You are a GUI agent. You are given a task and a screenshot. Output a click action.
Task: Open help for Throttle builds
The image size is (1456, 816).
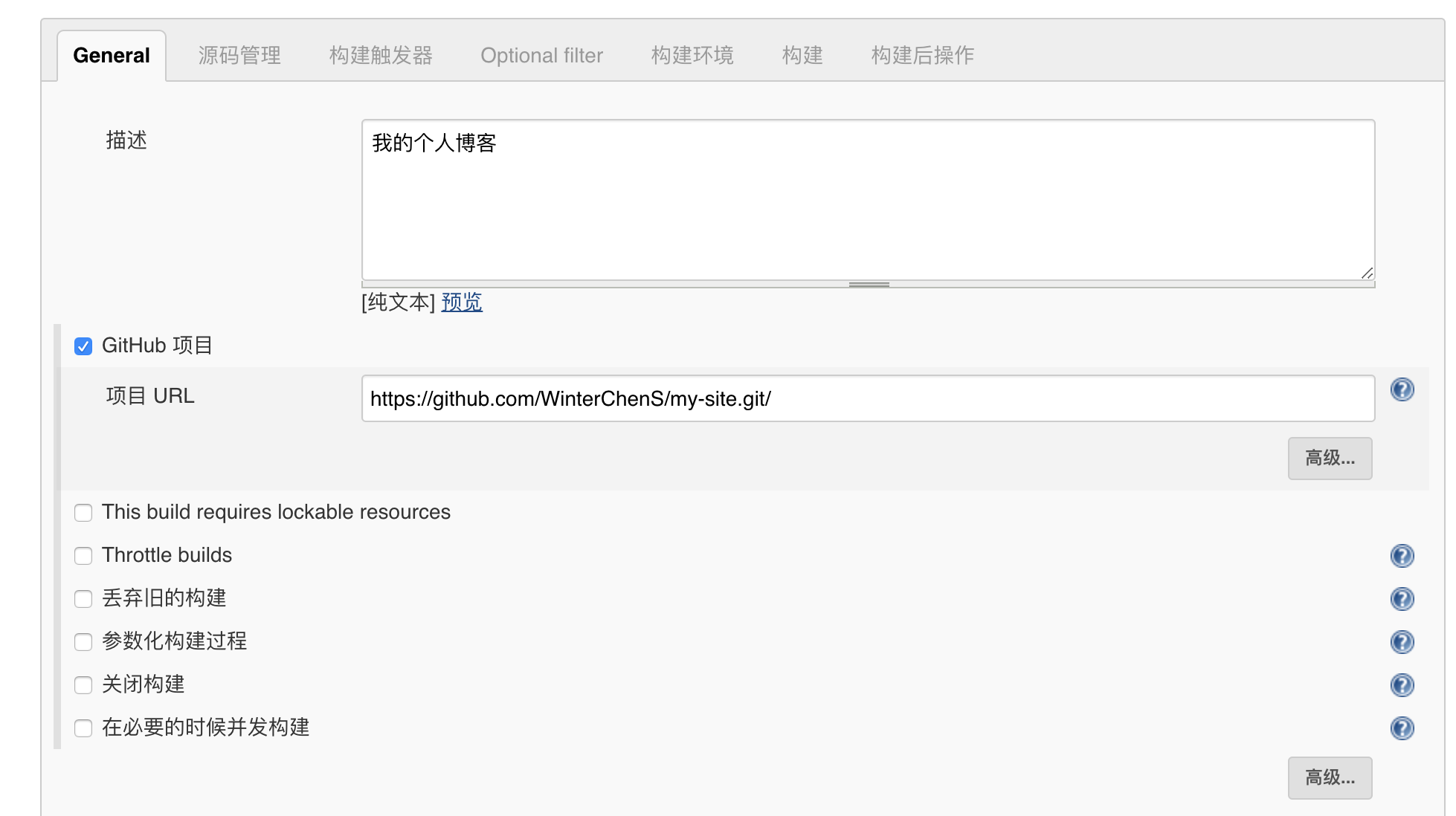pos(1402,556)
